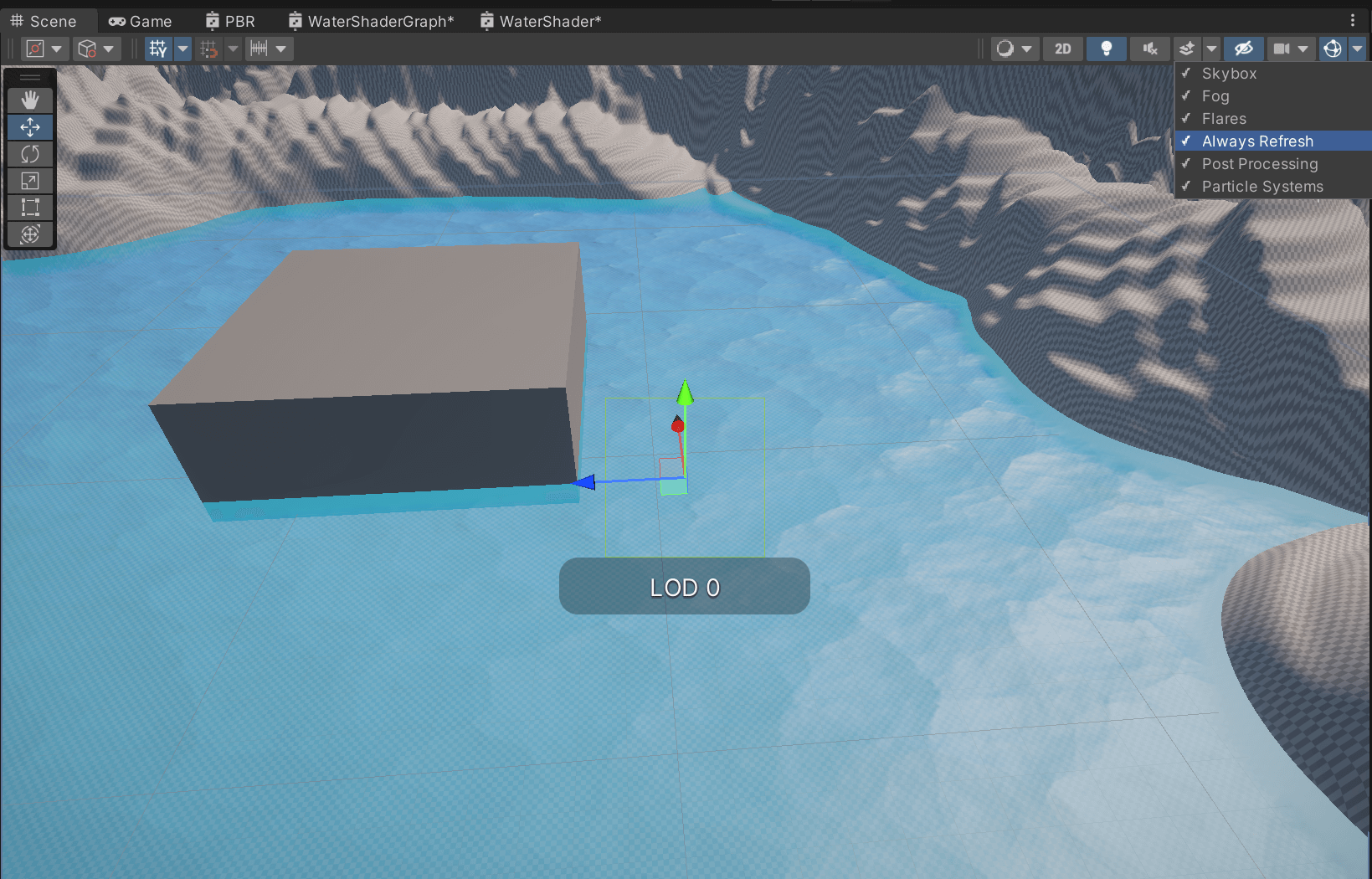Viewport: 1372px width, 879px height.
Task: Click Always Refresh in the effects menu
Action: click(1257, 141)
